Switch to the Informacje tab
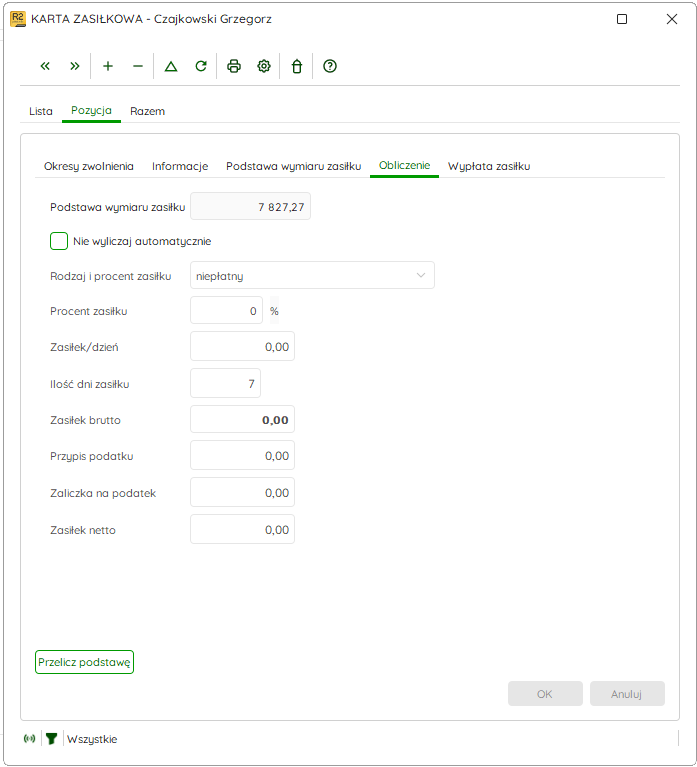This screenshot has height=767, width=697. 180,166
